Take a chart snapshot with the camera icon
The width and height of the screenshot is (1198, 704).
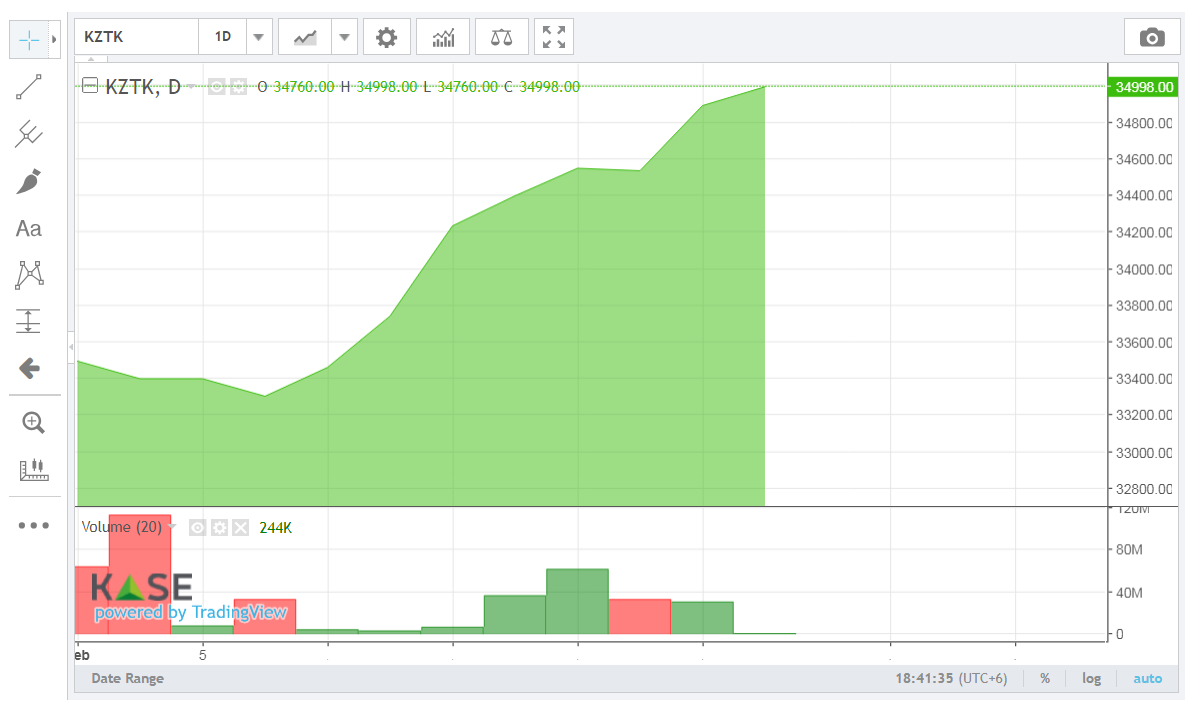click(x=1152, y=38)
